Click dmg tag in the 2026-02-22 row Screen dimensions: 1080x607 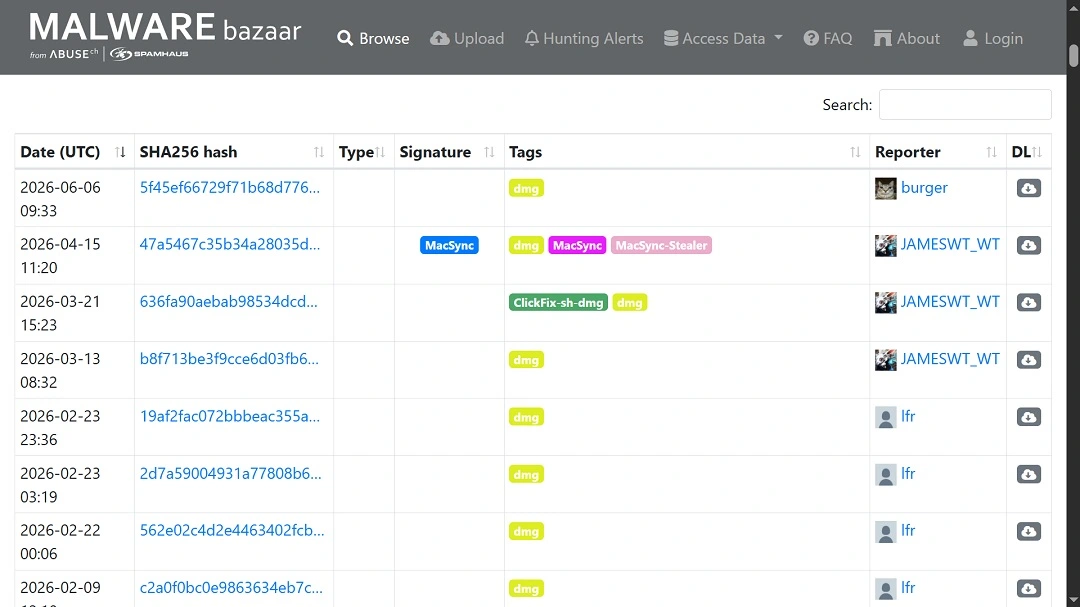(x=526, y=531)
